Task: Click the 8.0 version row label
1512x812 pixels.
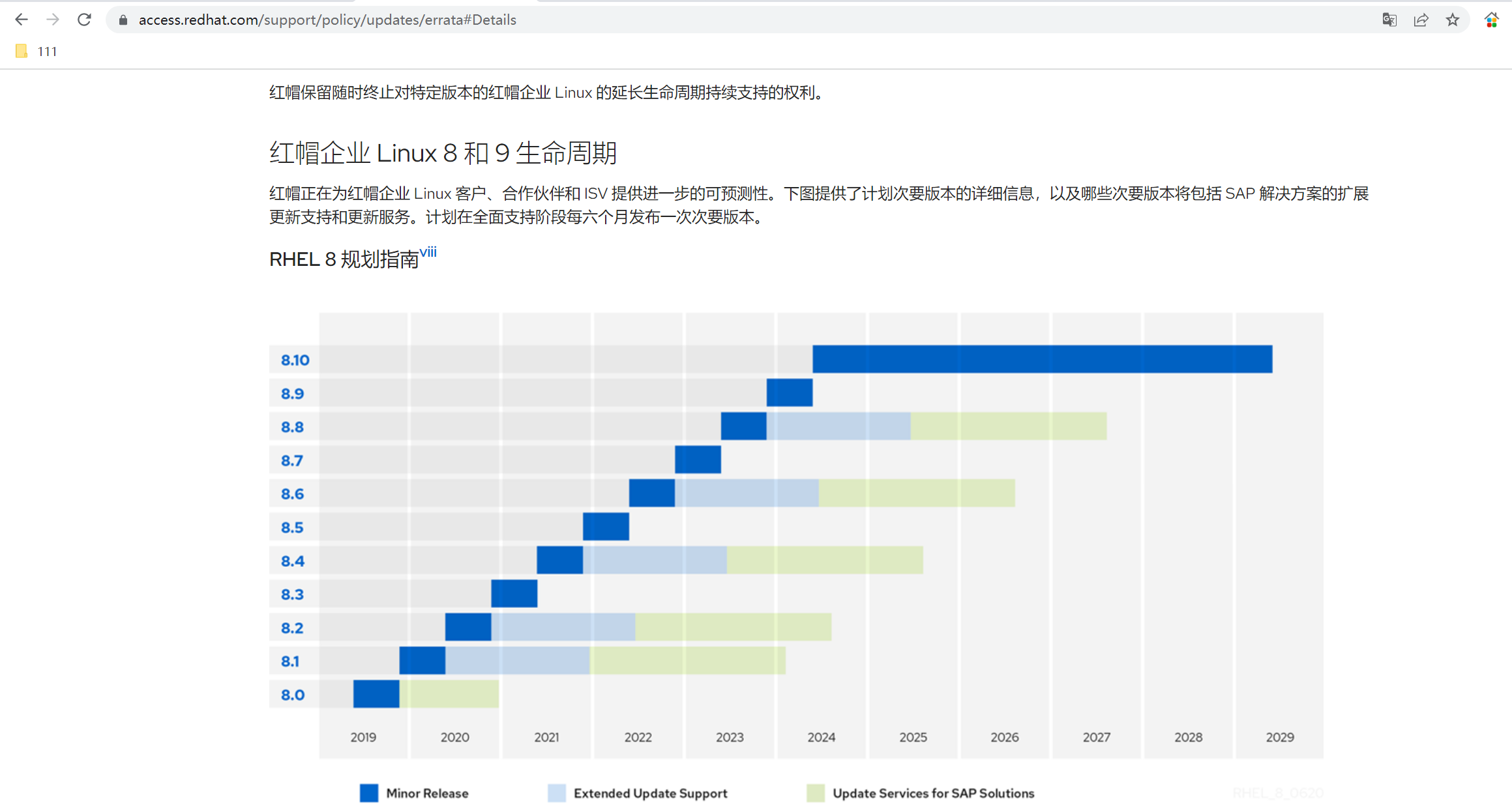Action: pyautogui.click(x=293, y=694)
